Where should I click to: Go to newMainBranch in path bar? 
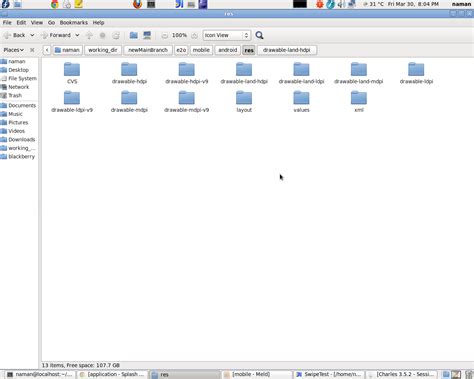[148, 50]
